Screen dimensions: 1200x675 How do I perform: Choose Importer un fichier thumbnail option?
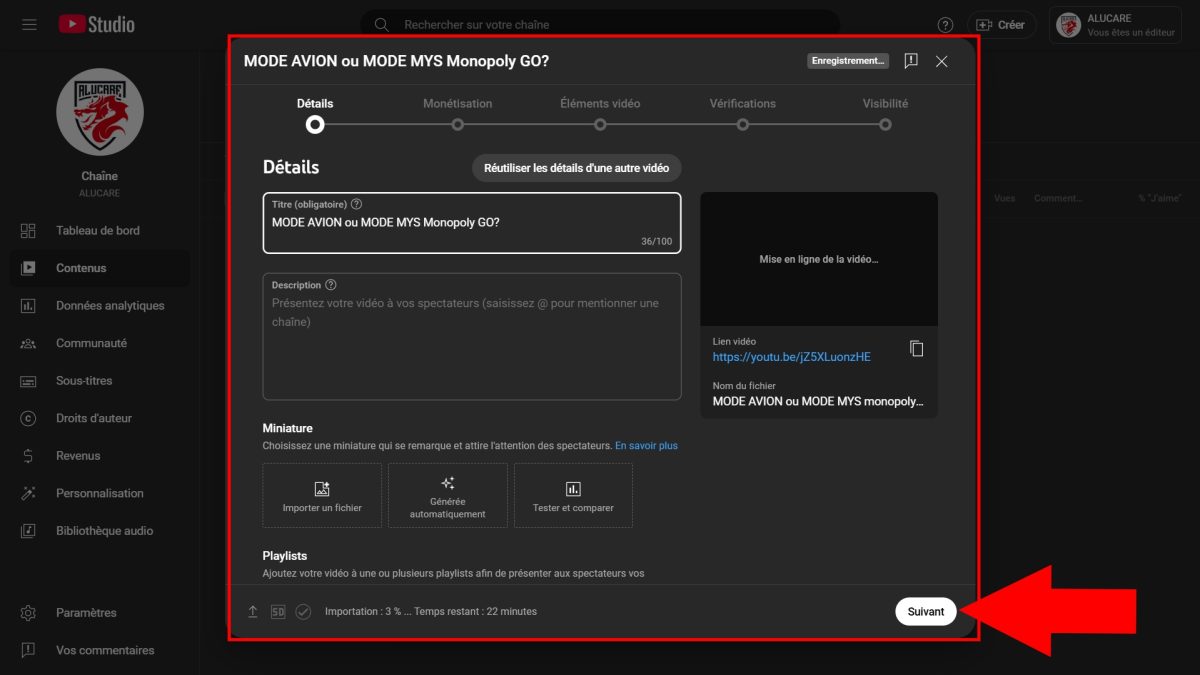coord(322,495)
